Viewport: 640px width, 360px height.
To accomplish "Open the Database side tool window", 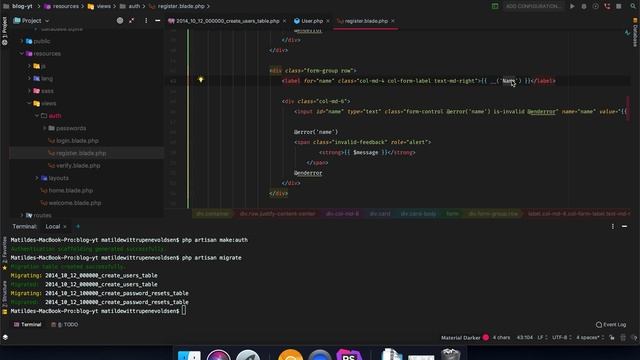I will [635, 33].
